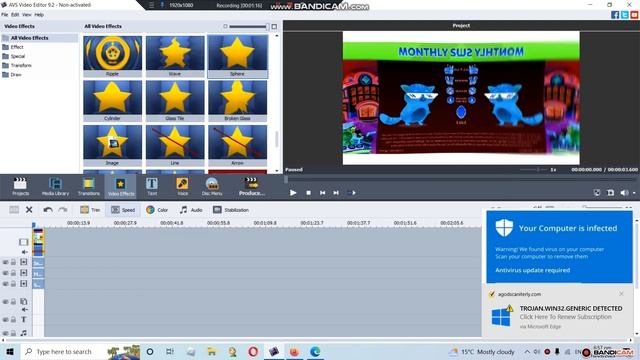640x360 pixels.
Task: Select the Arrow effect thumbnail
Action: click(238, 145)
